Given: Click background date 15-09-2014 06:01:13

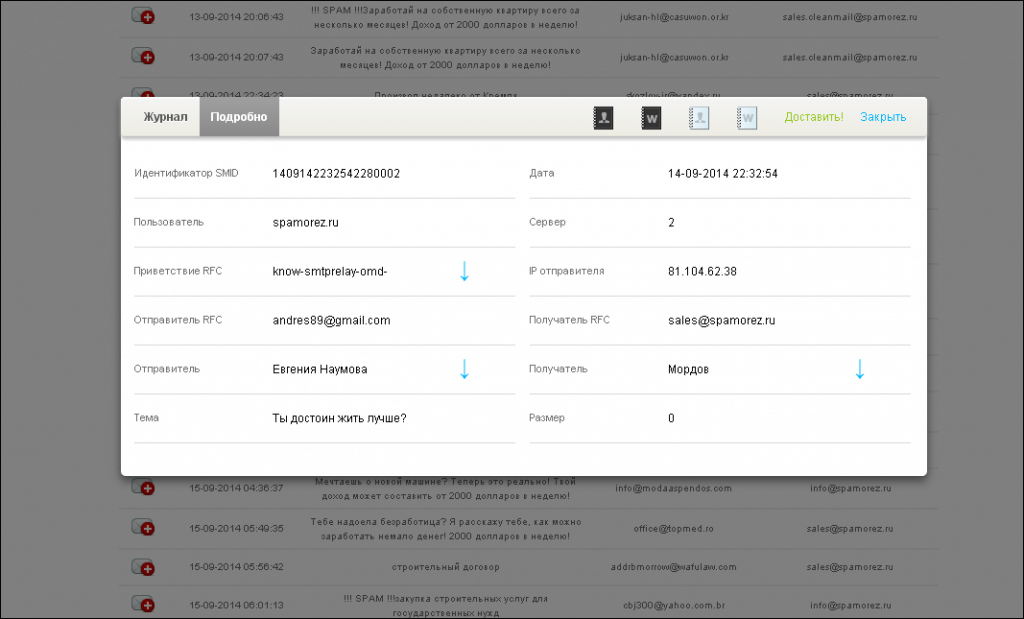Looking at the screenshot, I should (236, 605).
